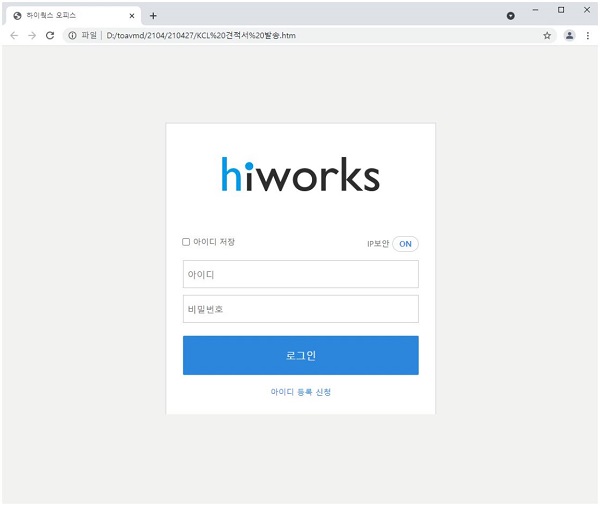Bookmark this page with the star icon
Screen dimensions: 600x507
pos(547,36)
